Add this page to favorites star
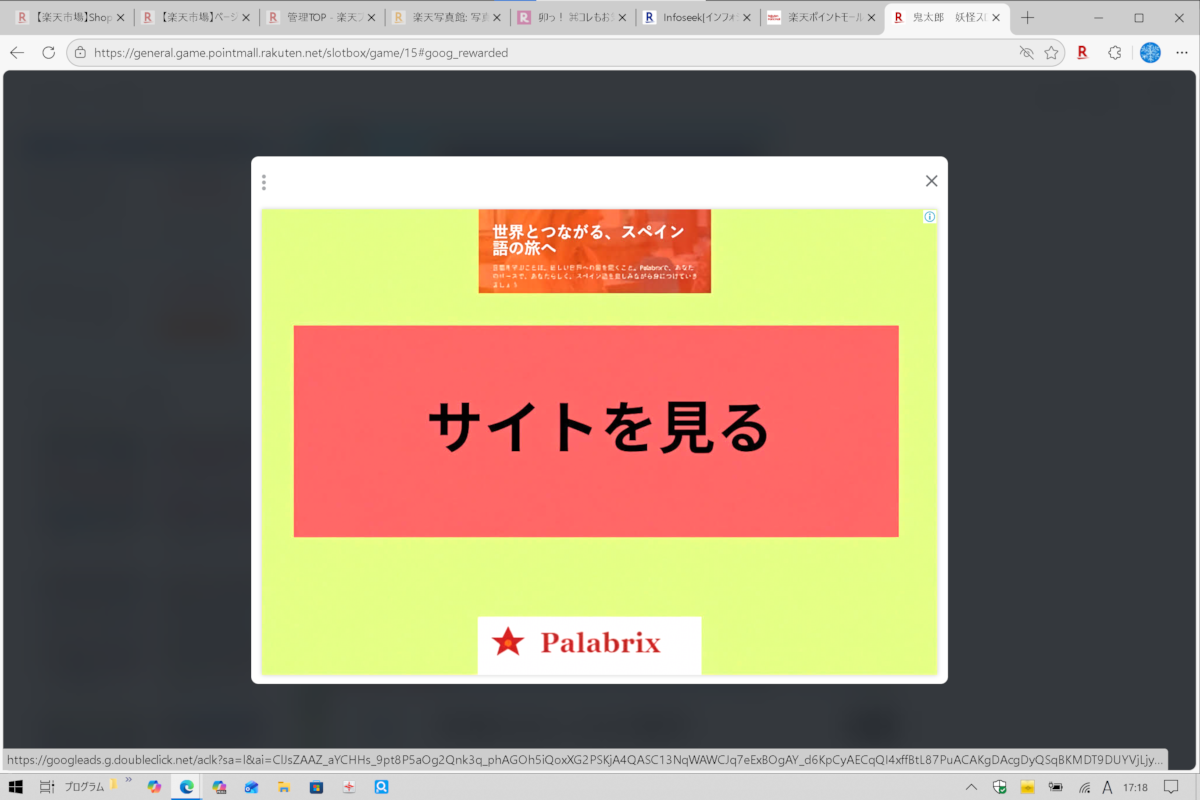The height and width of the screenshot is (800, 1200). click(x=1051, y=52)
